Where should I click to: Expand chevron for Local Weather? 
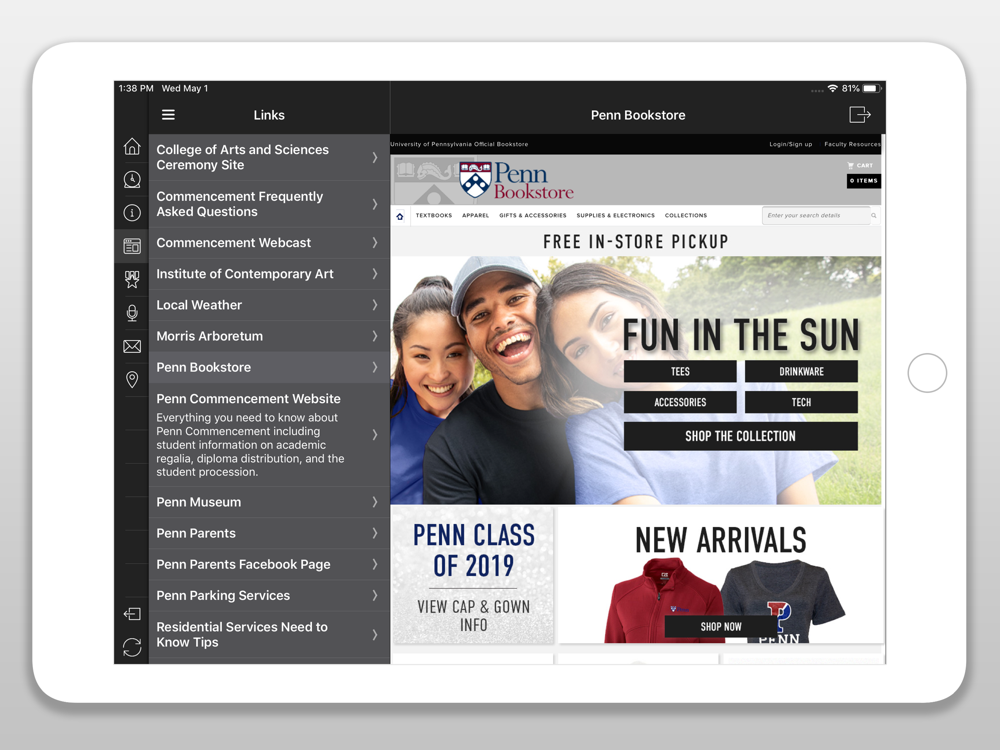pos(375,305)
